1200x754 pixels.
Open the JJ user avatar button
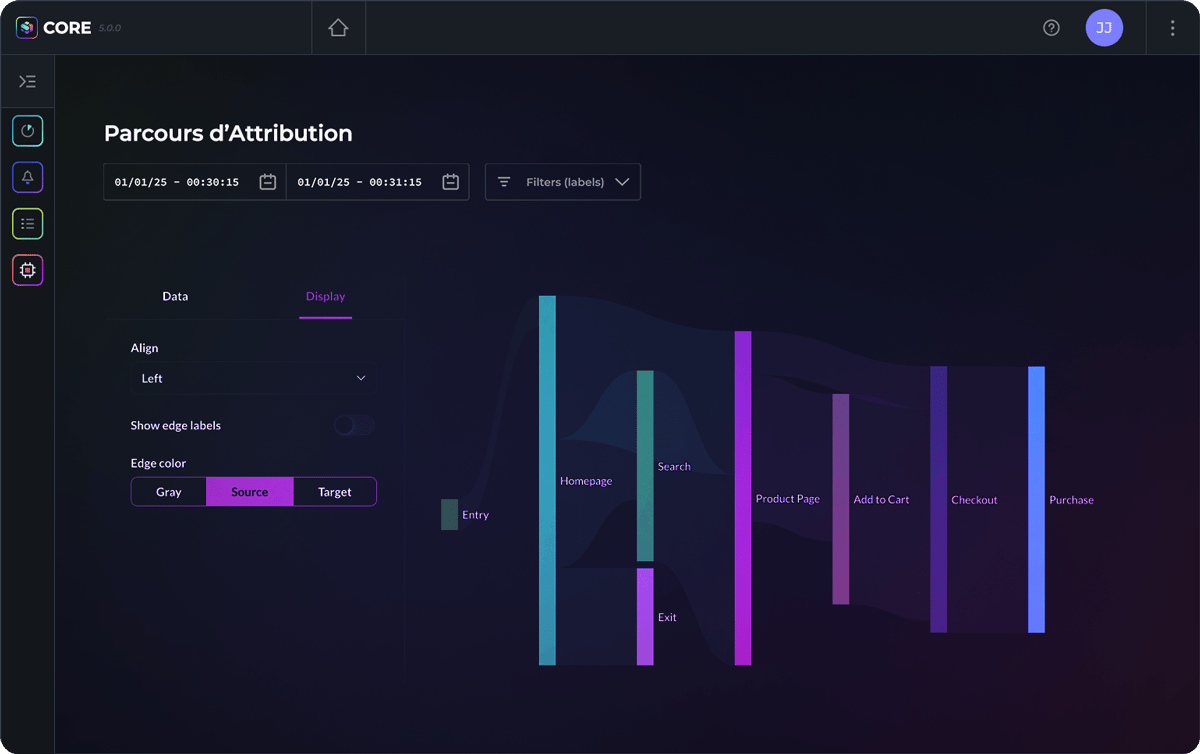pyautogui.click(x=1104, y=28)
